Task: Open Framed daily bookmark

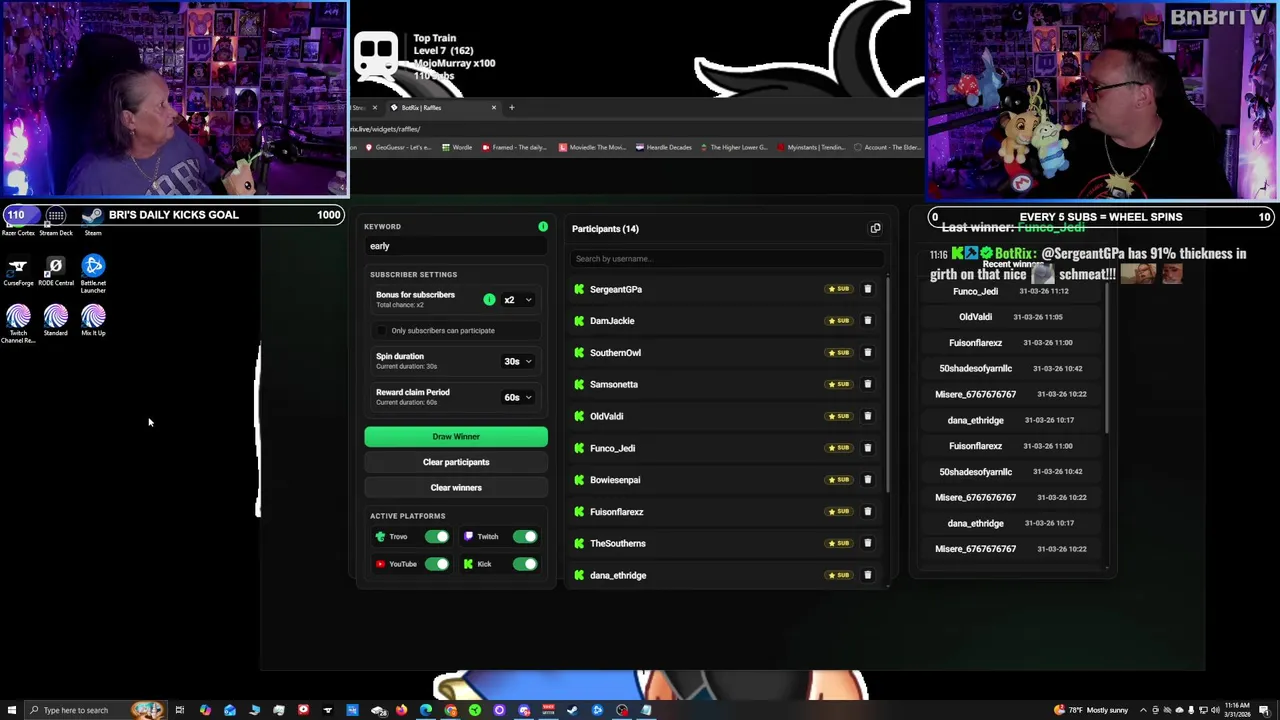Action: tap(515, 147)
